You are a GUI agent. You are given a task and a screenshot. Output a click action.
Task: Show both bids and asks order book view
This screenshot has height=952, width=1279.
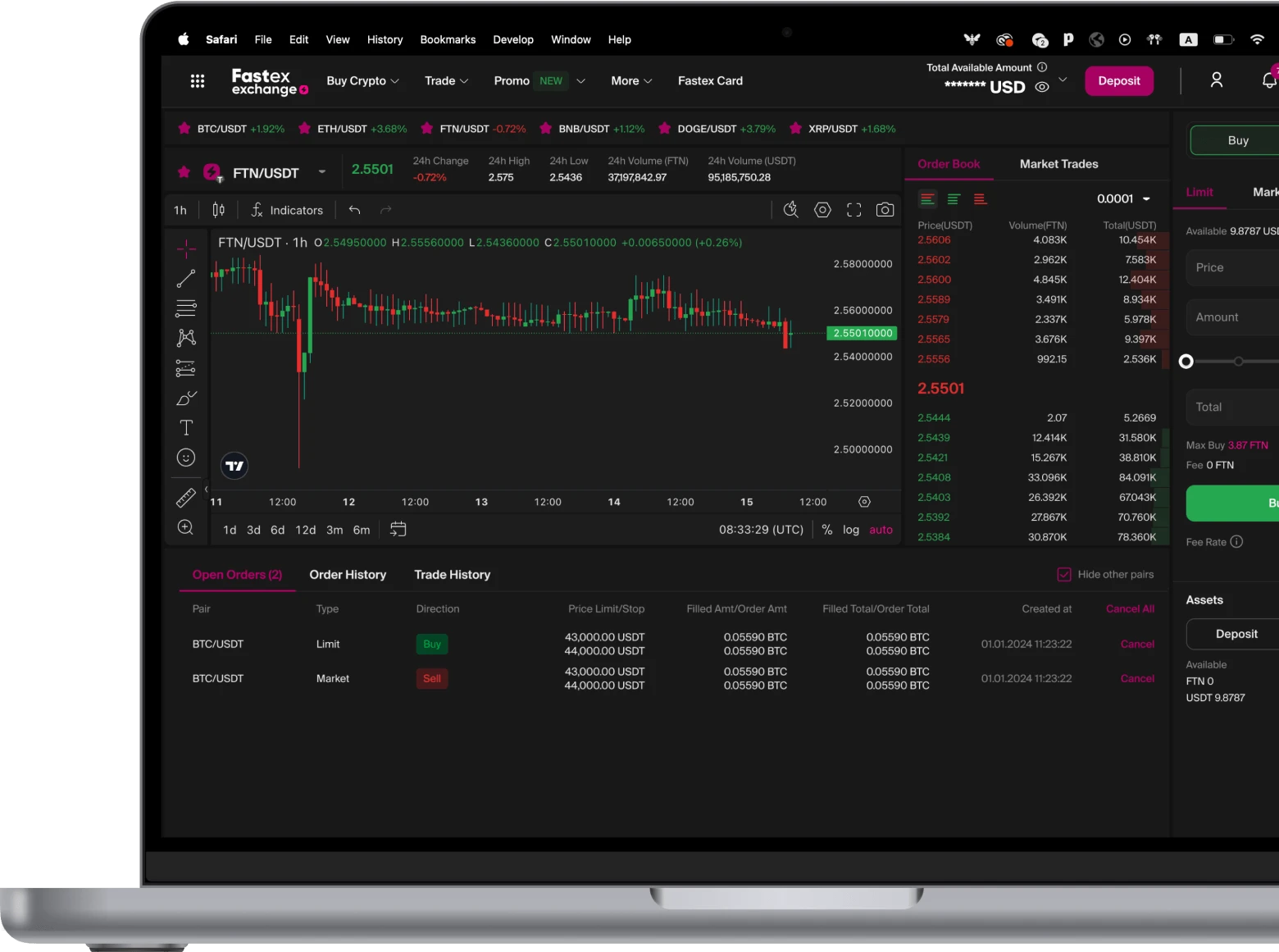pyautogui.click(x=926, y=198)
